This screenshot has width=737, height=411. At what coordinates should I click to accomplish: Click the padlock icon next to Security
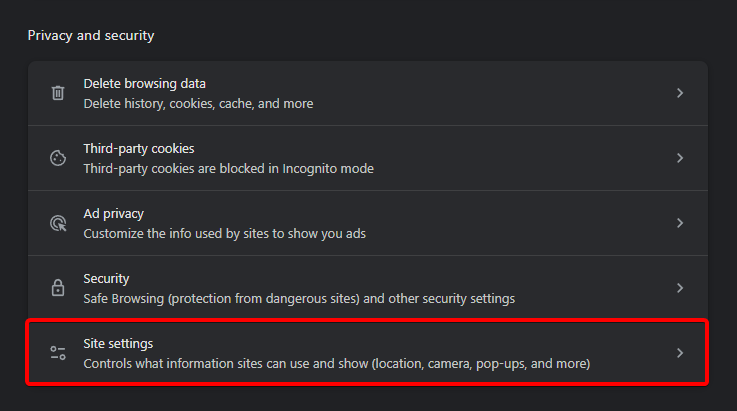click(x=58, y=288)
